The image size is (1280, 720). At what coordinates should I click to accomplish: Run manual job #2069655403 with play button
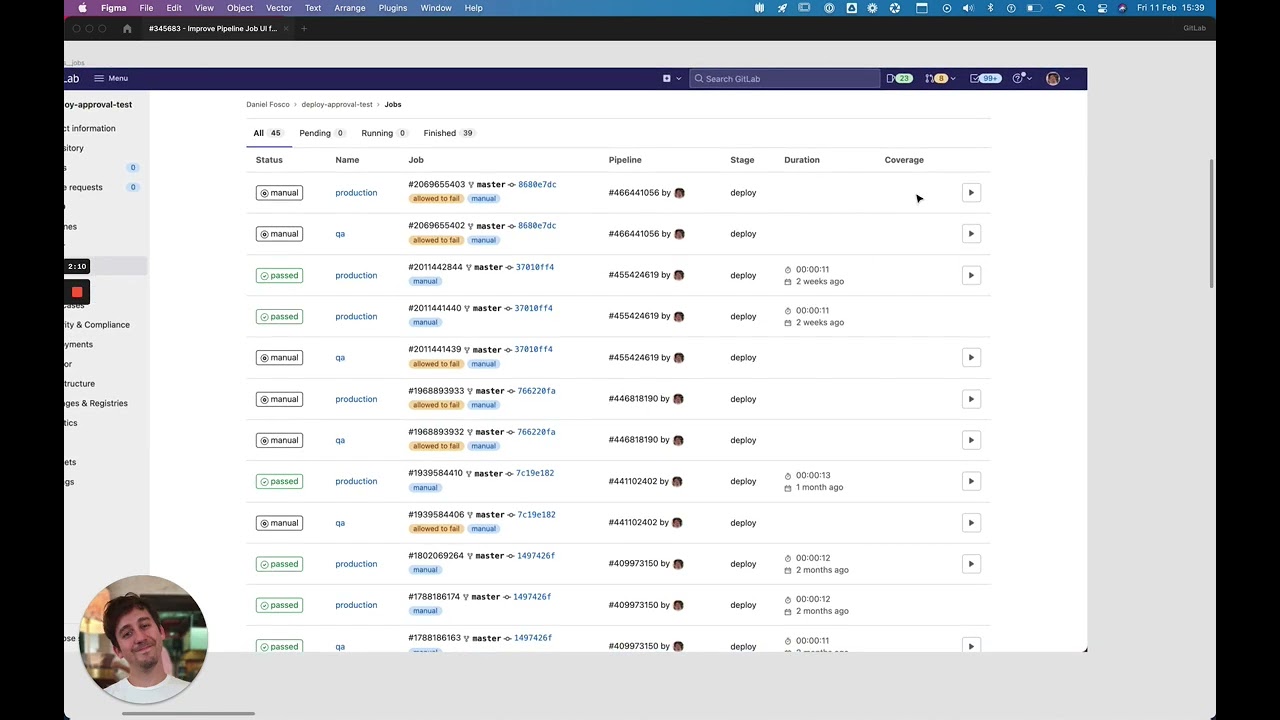point(971,193)
